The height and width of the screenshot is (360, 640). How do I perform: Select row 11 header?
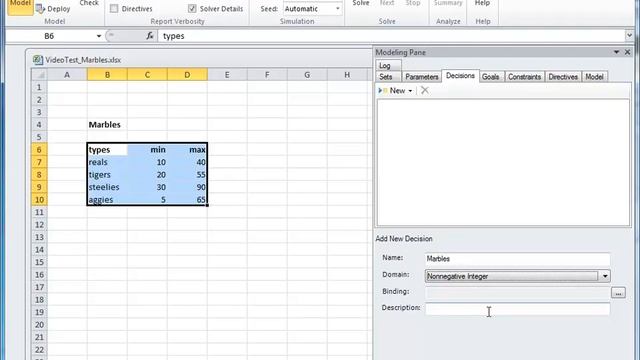(39, 212)
